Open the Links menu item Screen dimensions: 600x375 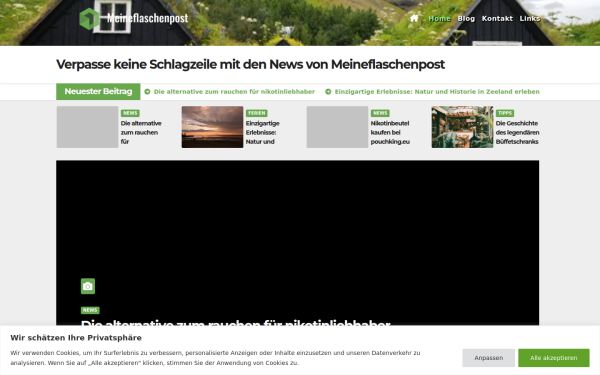530,18
